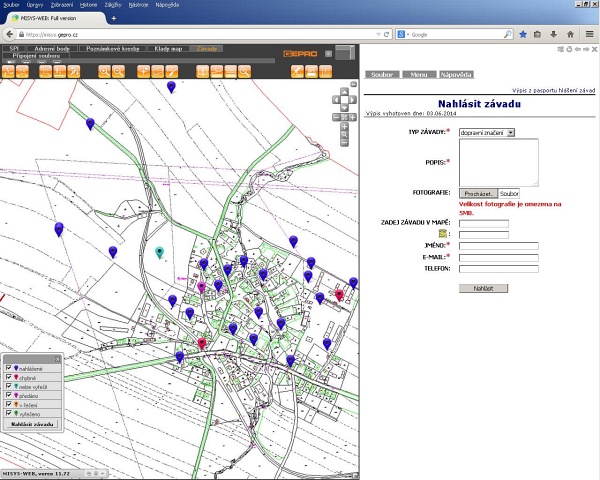600x480 pixels.
Task: Toggle the 'předáno' legend checkbox
Action: [9, 395]
